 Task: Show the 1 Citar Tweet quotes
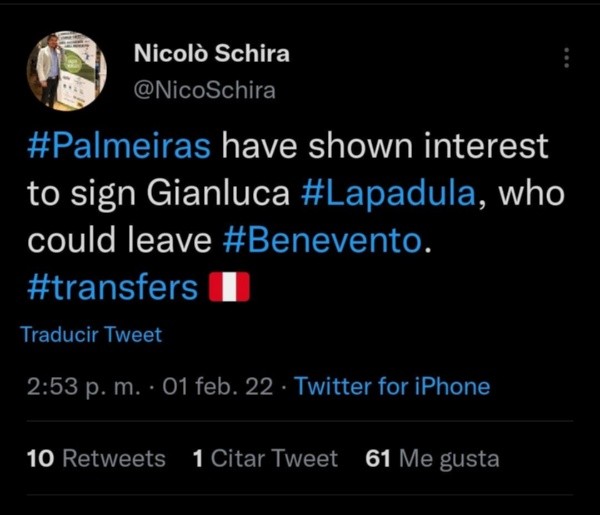[x=265, y=458]
